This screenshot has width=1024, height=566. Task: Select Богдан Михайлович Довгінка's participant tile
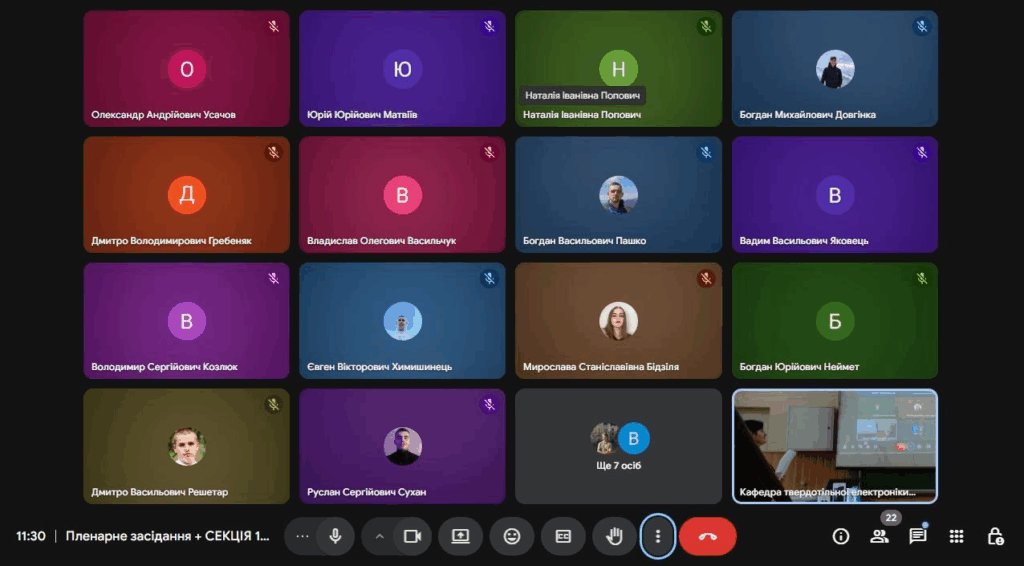pos(835,68)
